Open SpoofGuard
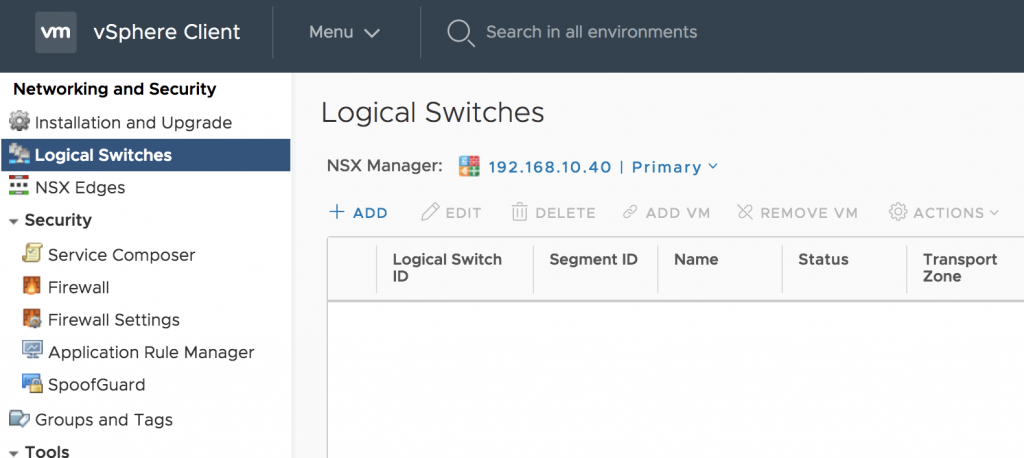This screenshot has width=1024, height=458. [97, 385]
